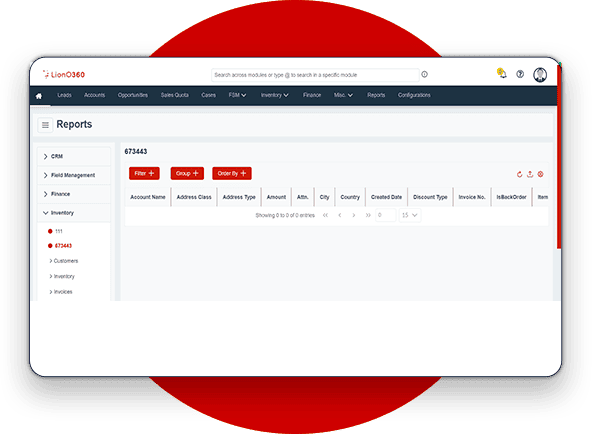Screen dimensions: 592x434
Task: Open the page size dropdown showing 15
Action: coord(410,215)
